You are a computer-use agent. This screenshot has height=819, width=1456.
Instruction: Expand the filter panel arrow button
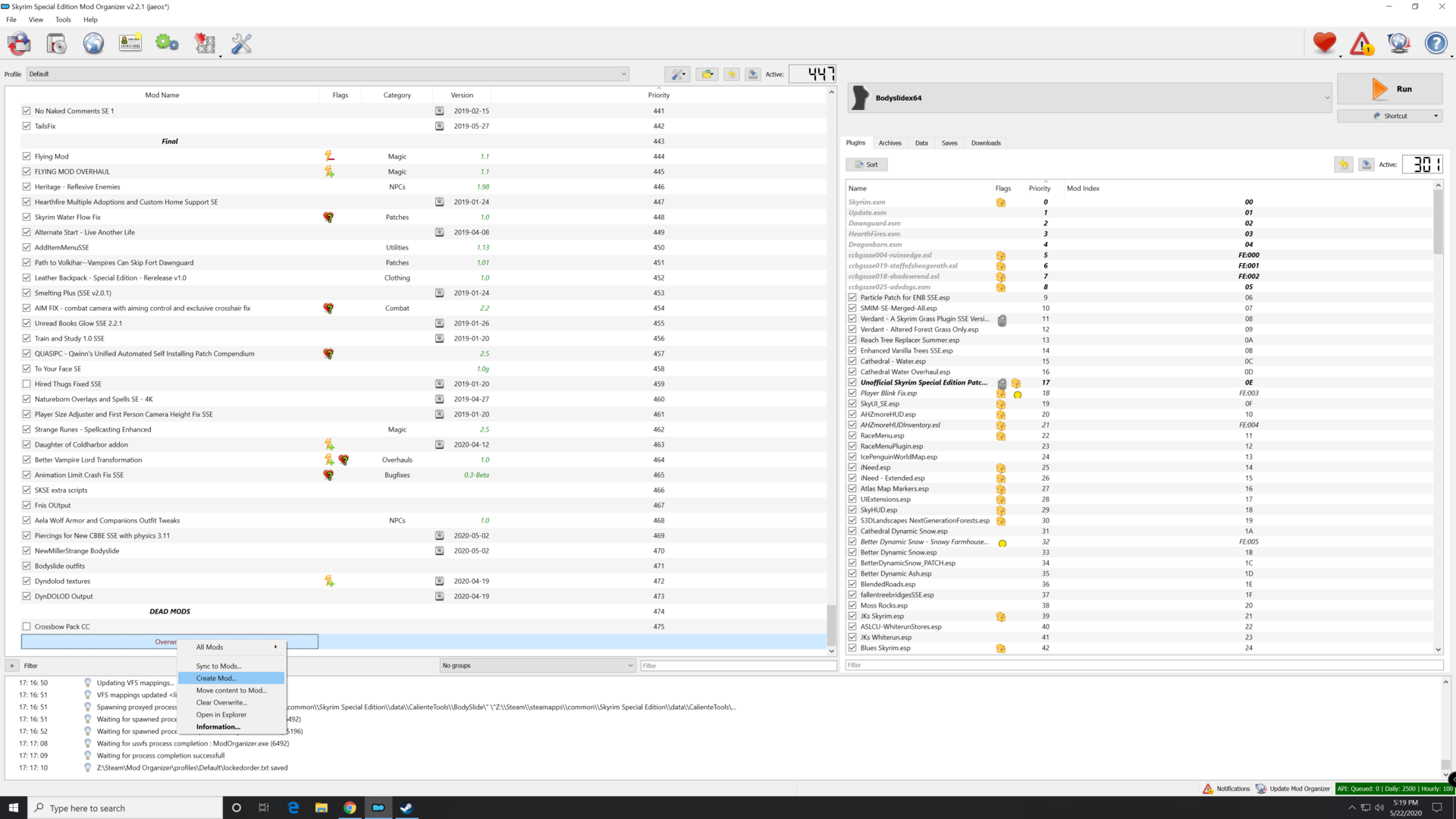click(12, 666)
